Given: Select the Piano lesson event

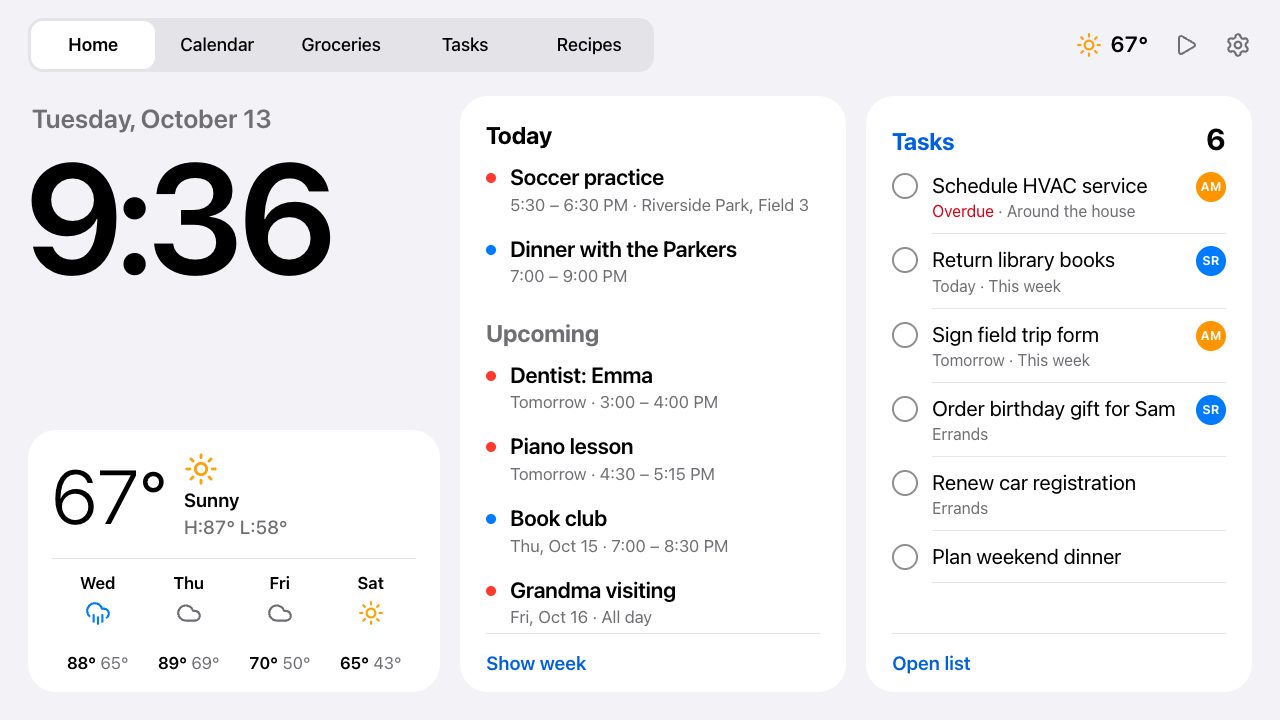Looking at the screenshot, I should point(652,460).
